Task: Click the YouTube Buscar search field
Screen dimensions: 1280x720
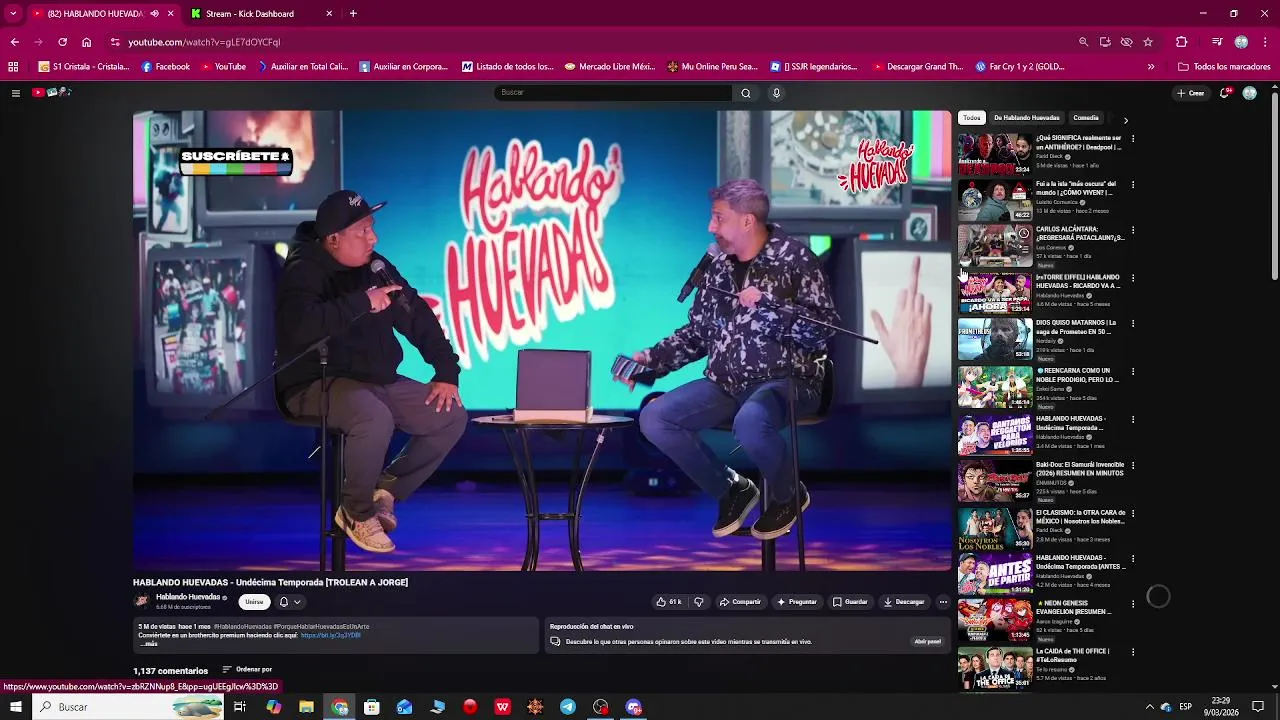Action: [613, 93]
